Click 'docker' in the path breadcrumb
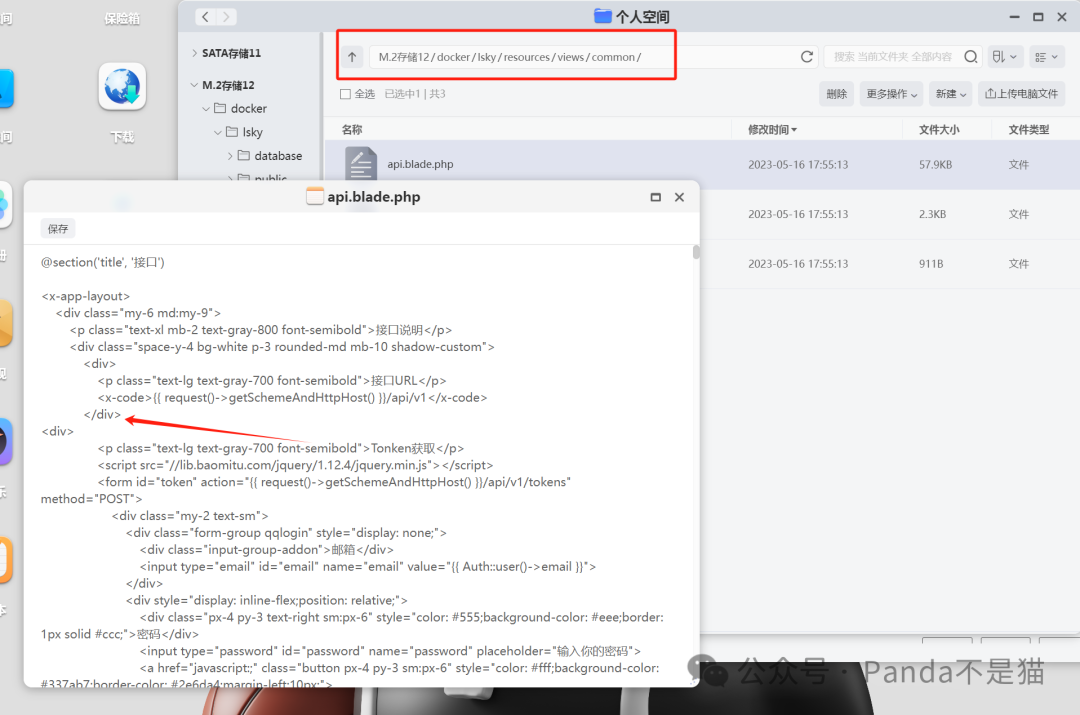Image resolution: width=1080 pixels, height=715 pixels. (x=454, y=57)
